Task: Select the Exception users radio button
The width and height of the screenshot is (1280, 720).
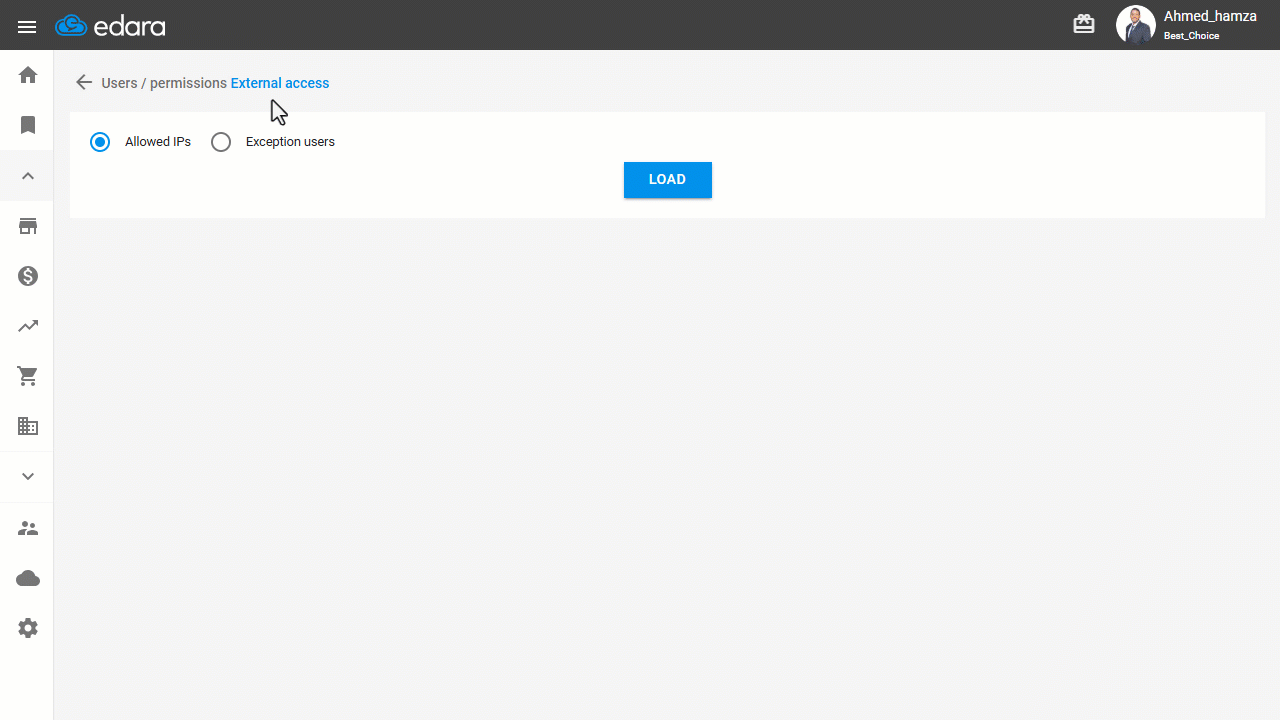Action: click(221, 142)
